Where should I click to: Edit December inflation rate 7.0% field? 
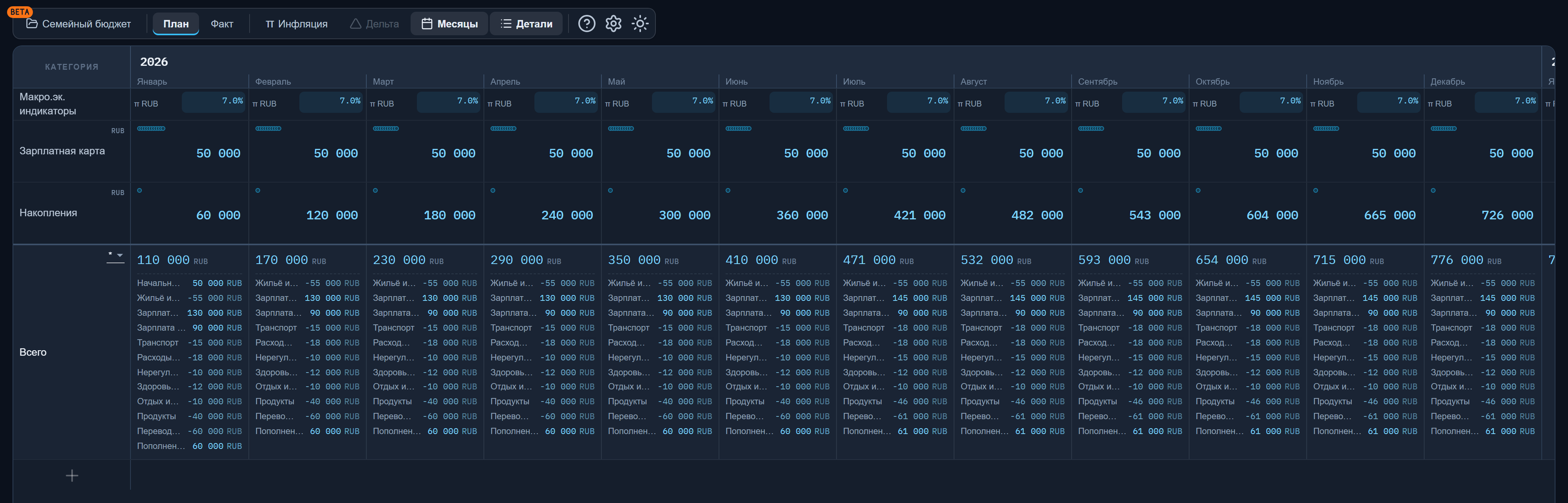coord(1506,102)
